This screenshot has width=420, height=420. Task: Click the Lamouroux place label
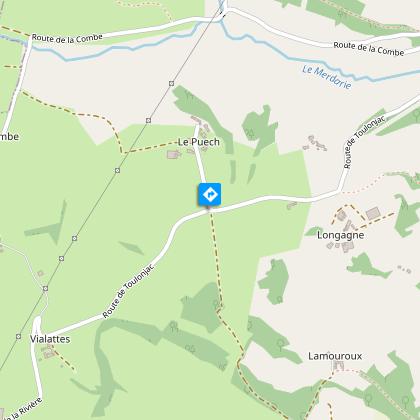[x=335, y=356]
